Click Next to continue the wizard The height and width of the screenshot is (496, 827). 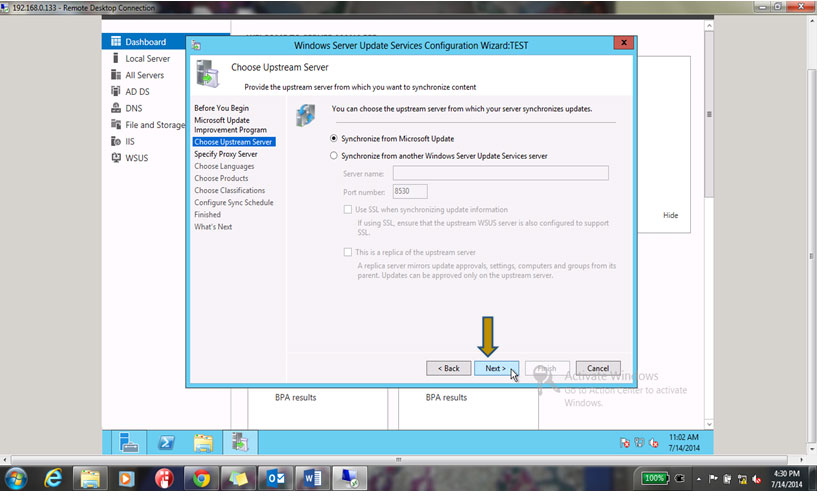coord(496,368)
